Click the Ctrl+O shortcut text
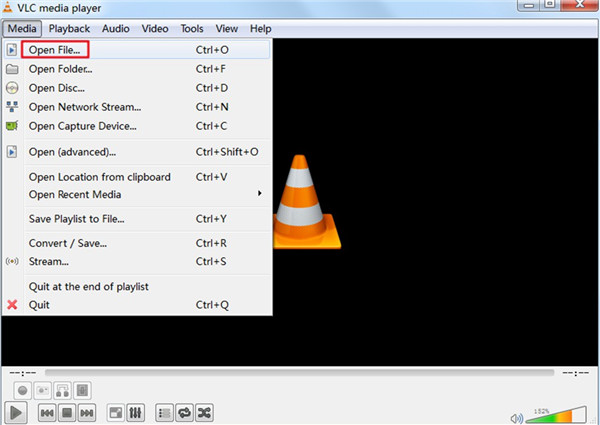 212,50
